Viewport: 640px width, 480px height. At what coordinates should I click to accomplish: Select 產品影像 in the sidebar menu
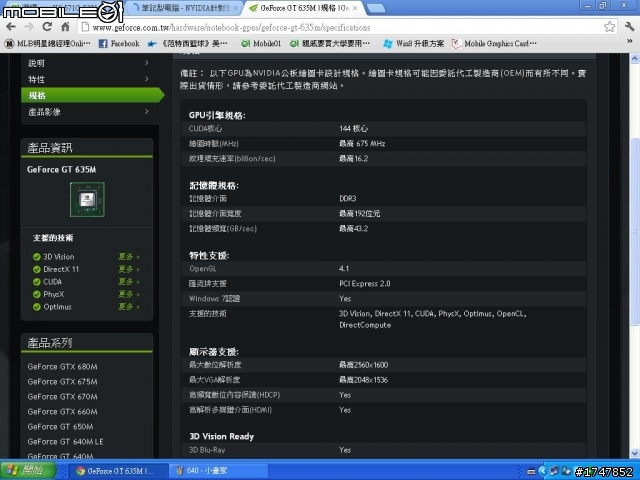point(44,112)
